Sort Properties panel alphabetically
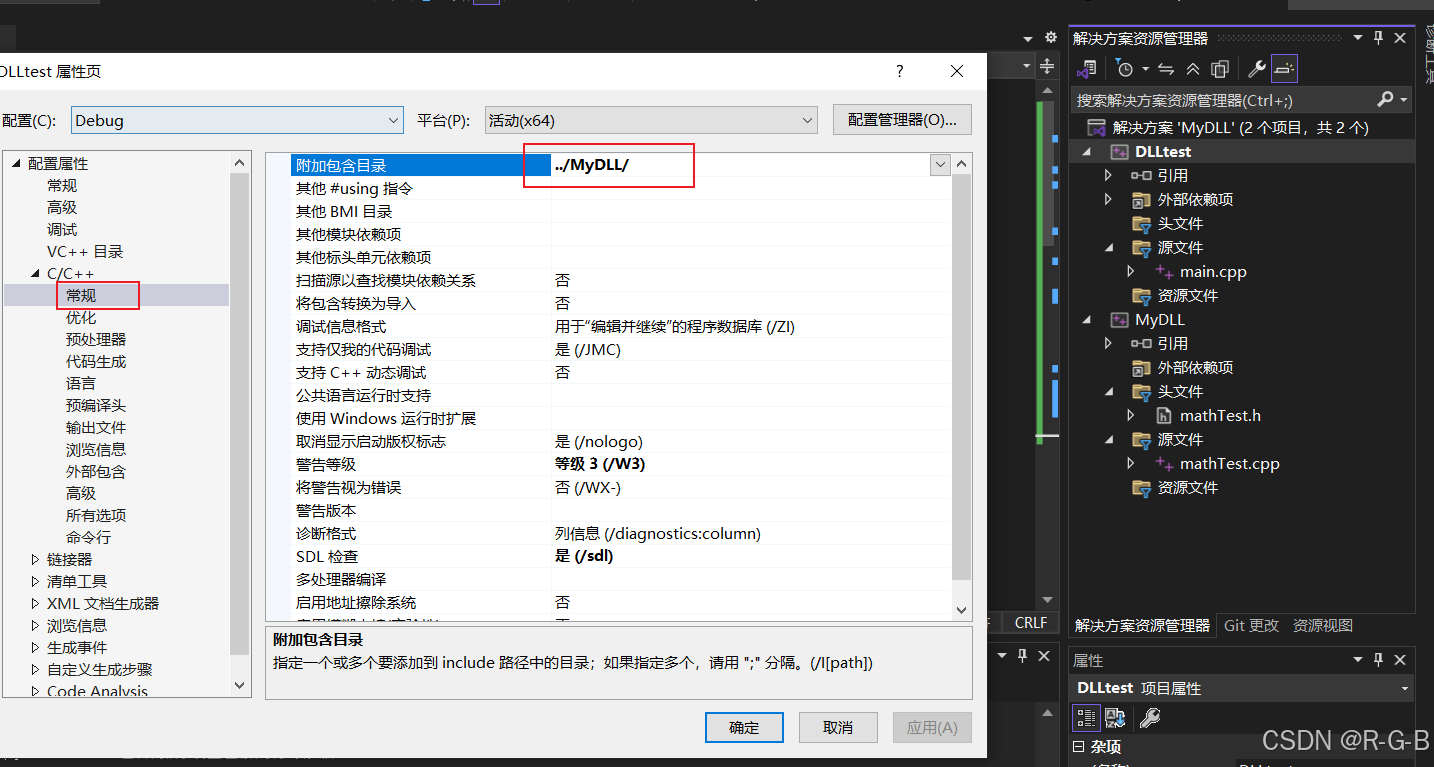 click(1115, 717)
